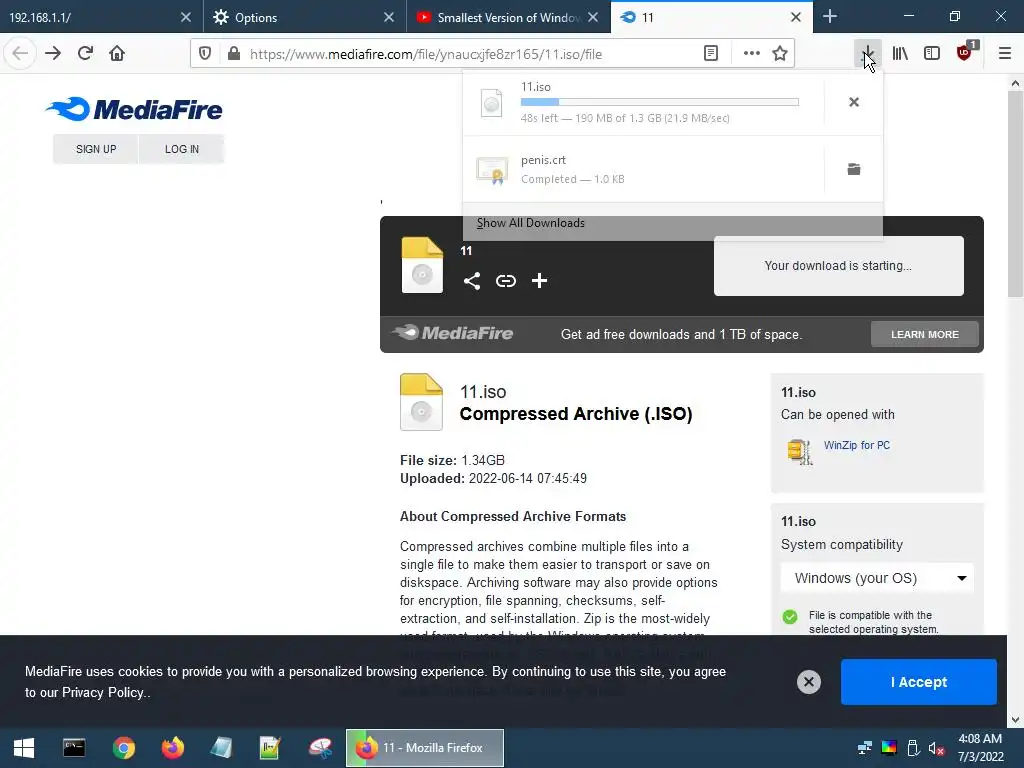View site security padlock info
Screen dimensions: 1024x768
234,54
